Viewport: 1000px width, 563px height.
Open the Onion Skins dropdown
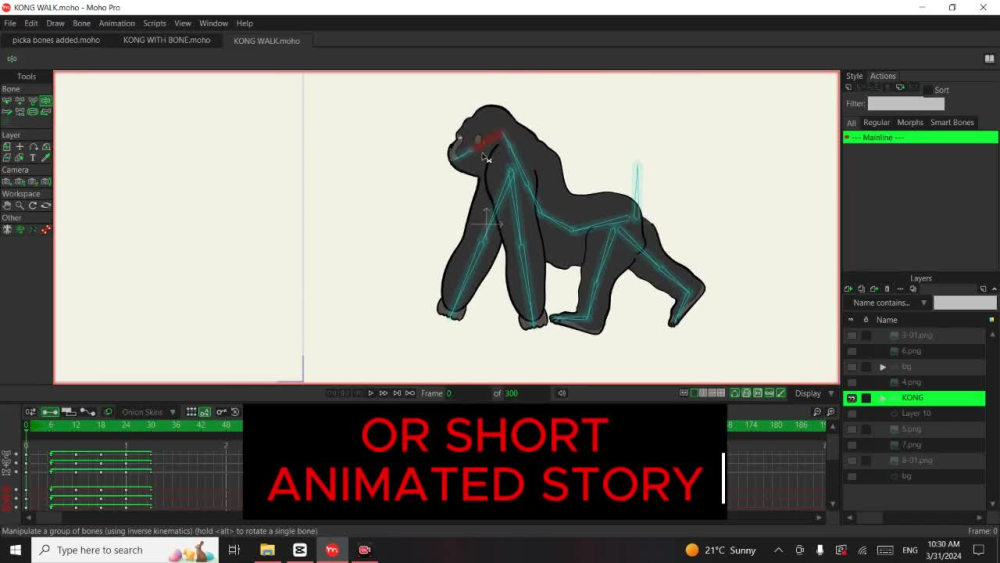tap(149, 412)
